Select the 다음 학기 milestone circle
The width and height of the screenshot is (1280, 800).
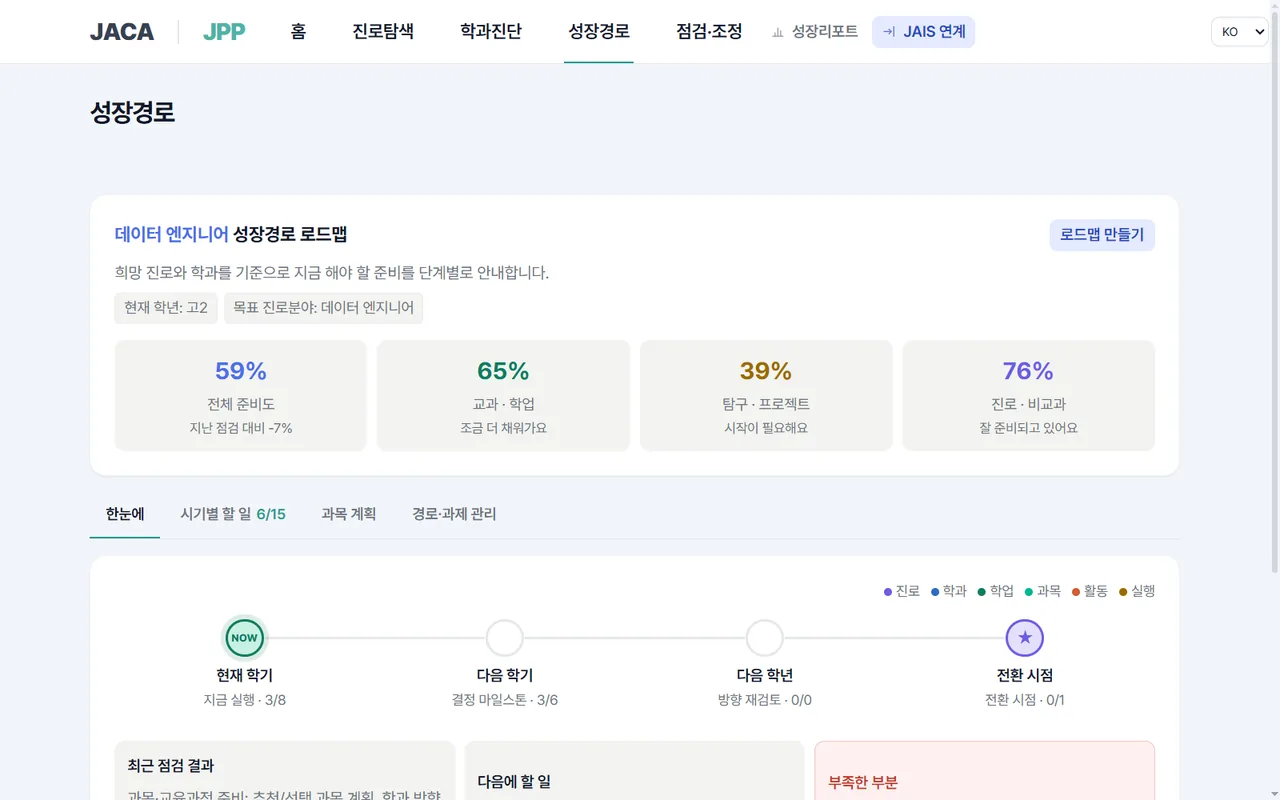pyautogui.click(x=505, y=638)
